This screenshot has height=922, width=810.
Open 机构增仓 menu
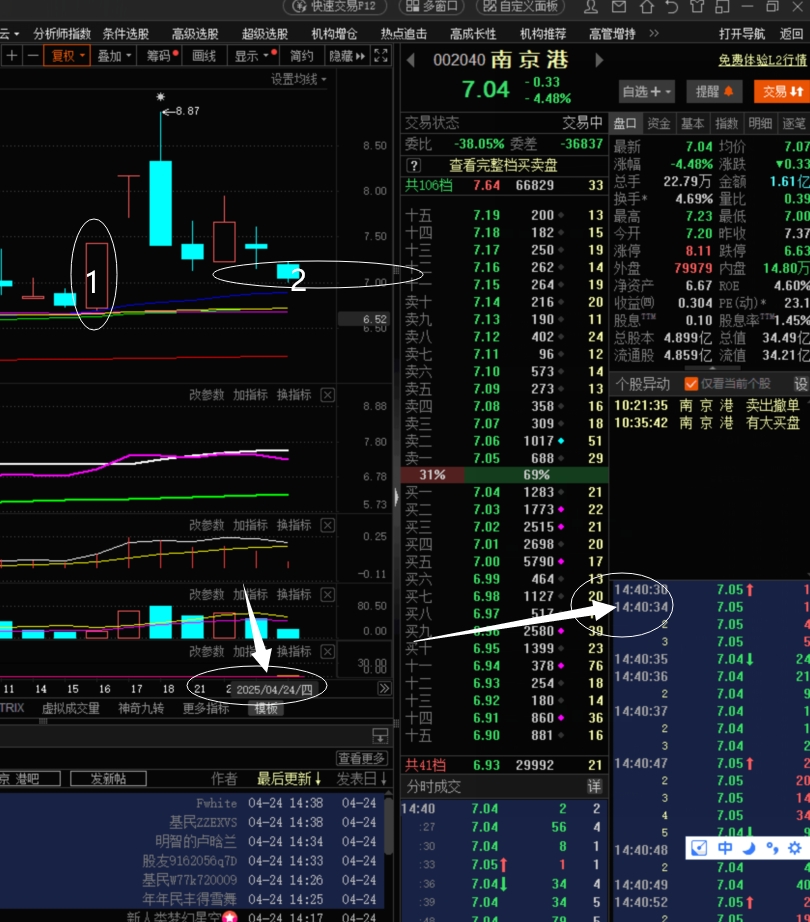click(x=334, y=34)
